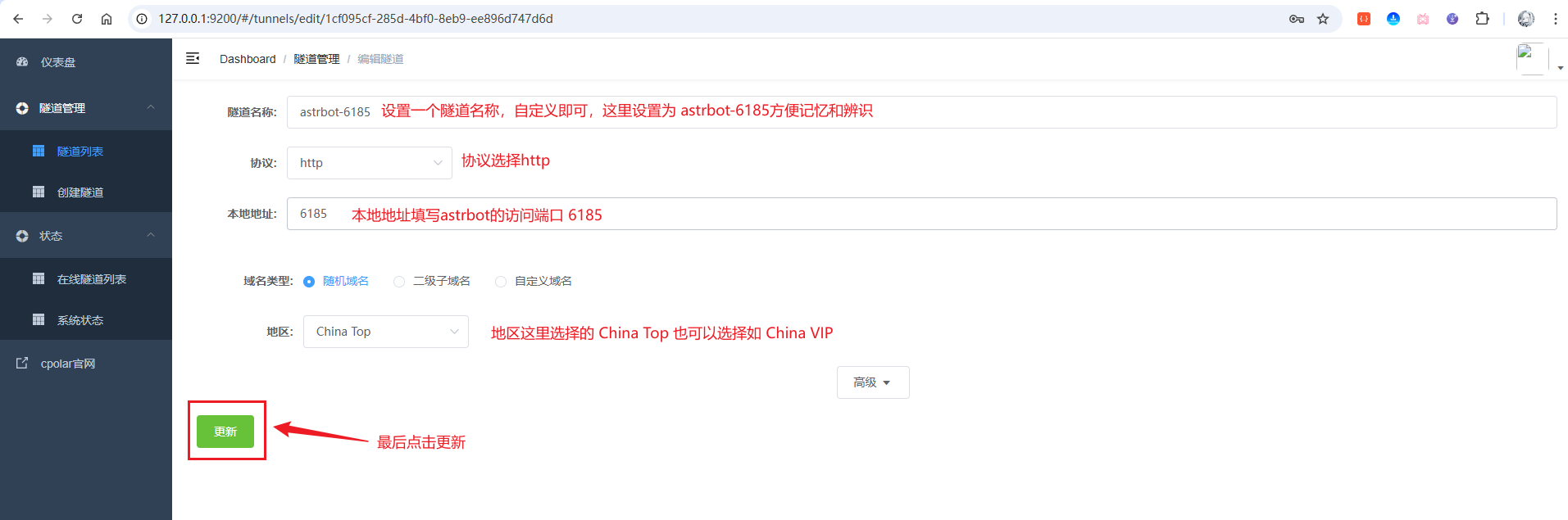Bookmark this page with the star icon
This screenshot has width=1568, height=520.
pyautogui.click(x=1323, y=19)
